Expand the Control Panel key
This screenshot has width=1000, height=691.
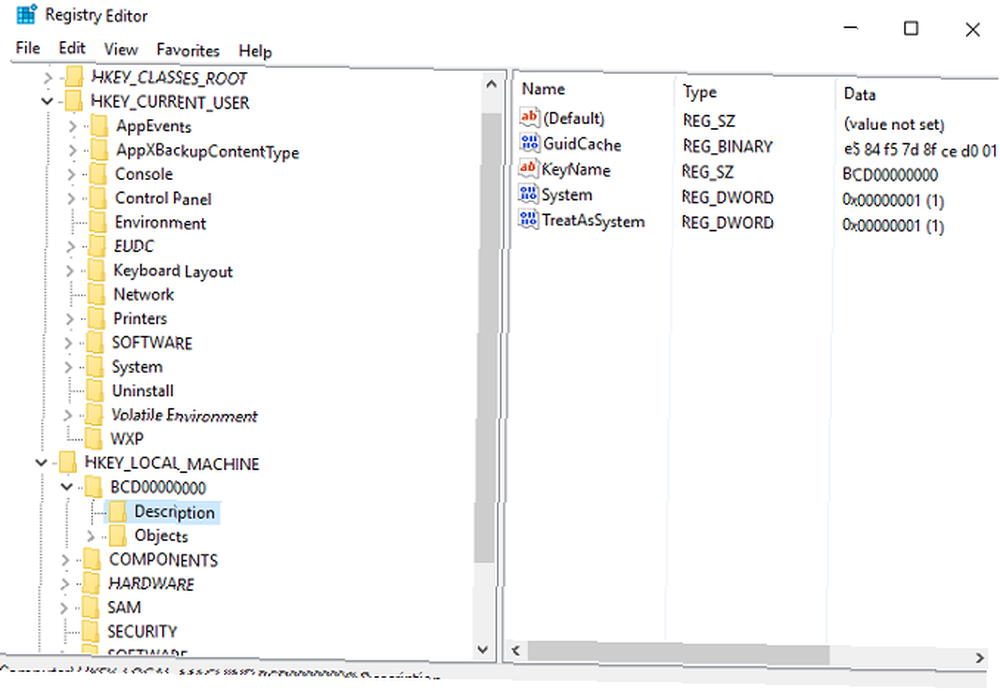[71, 198]
